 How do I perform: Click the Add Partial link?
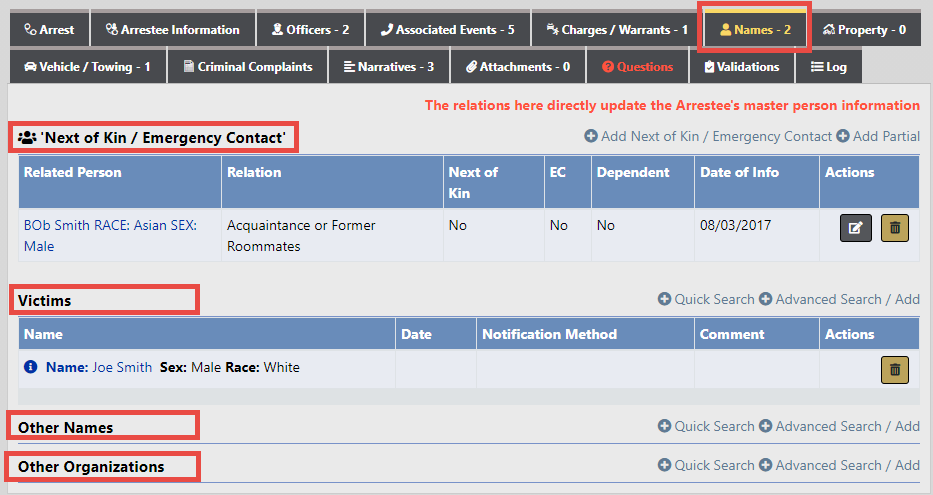tap(878, 136)
